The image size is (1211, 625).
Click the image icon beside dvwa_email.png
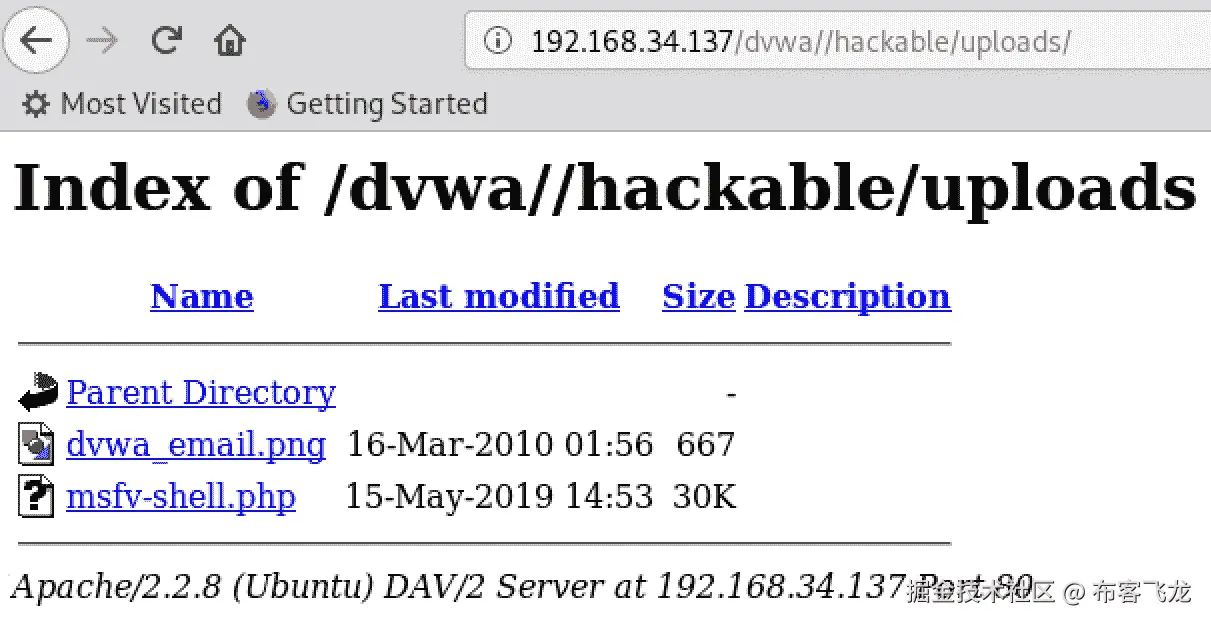[x=36, y=444]
